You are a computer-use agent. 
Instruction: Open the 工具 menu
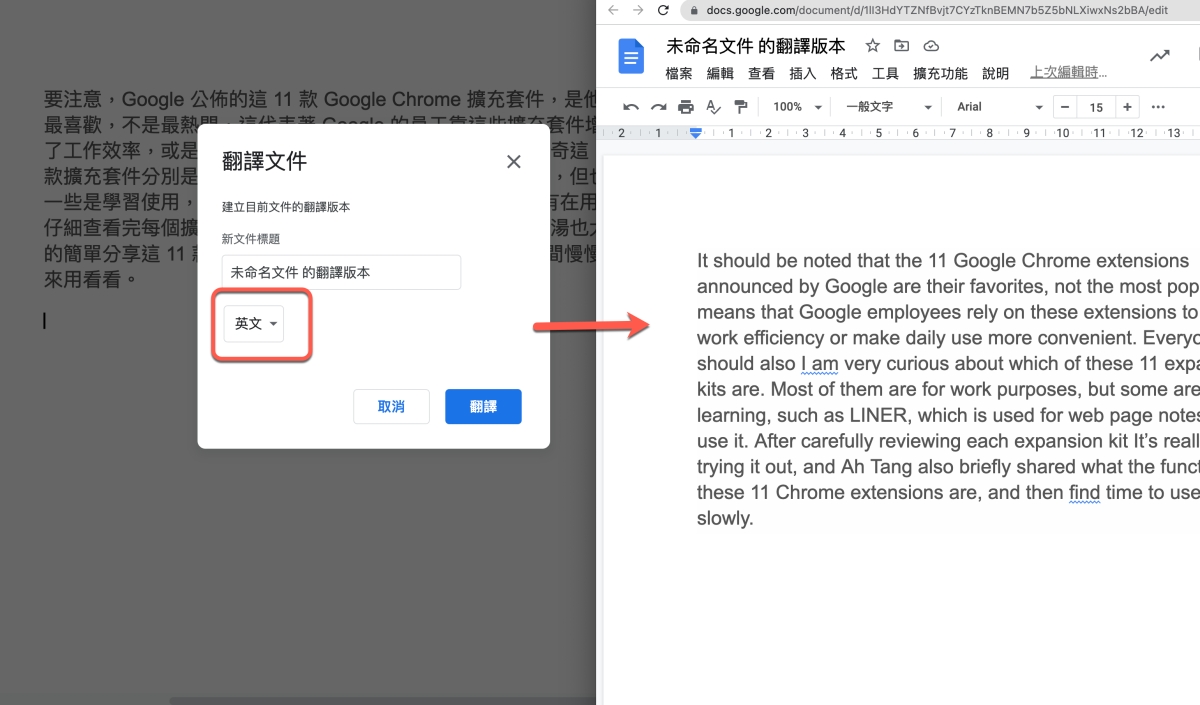coord(885,73)
